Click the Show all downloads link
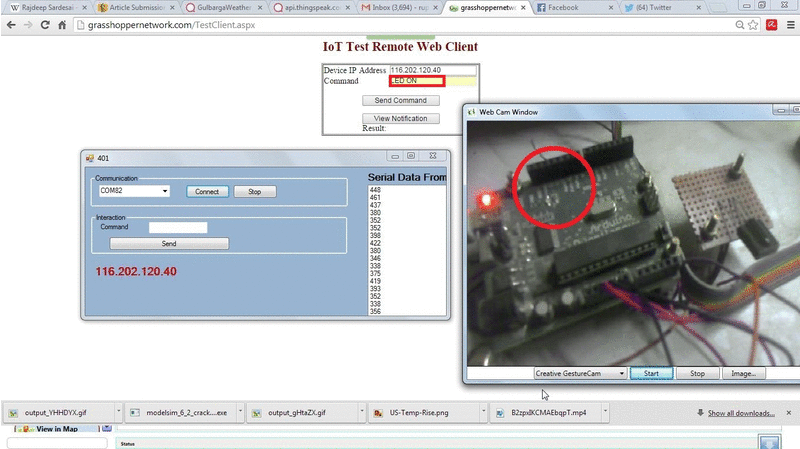800x449 pixels. [741, 413]
